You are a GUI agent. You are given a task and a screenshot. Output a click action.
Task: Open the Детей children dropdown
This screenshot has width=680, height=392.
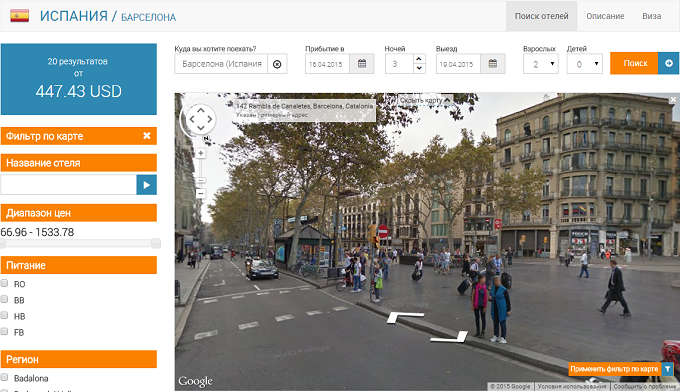point(584,64)
